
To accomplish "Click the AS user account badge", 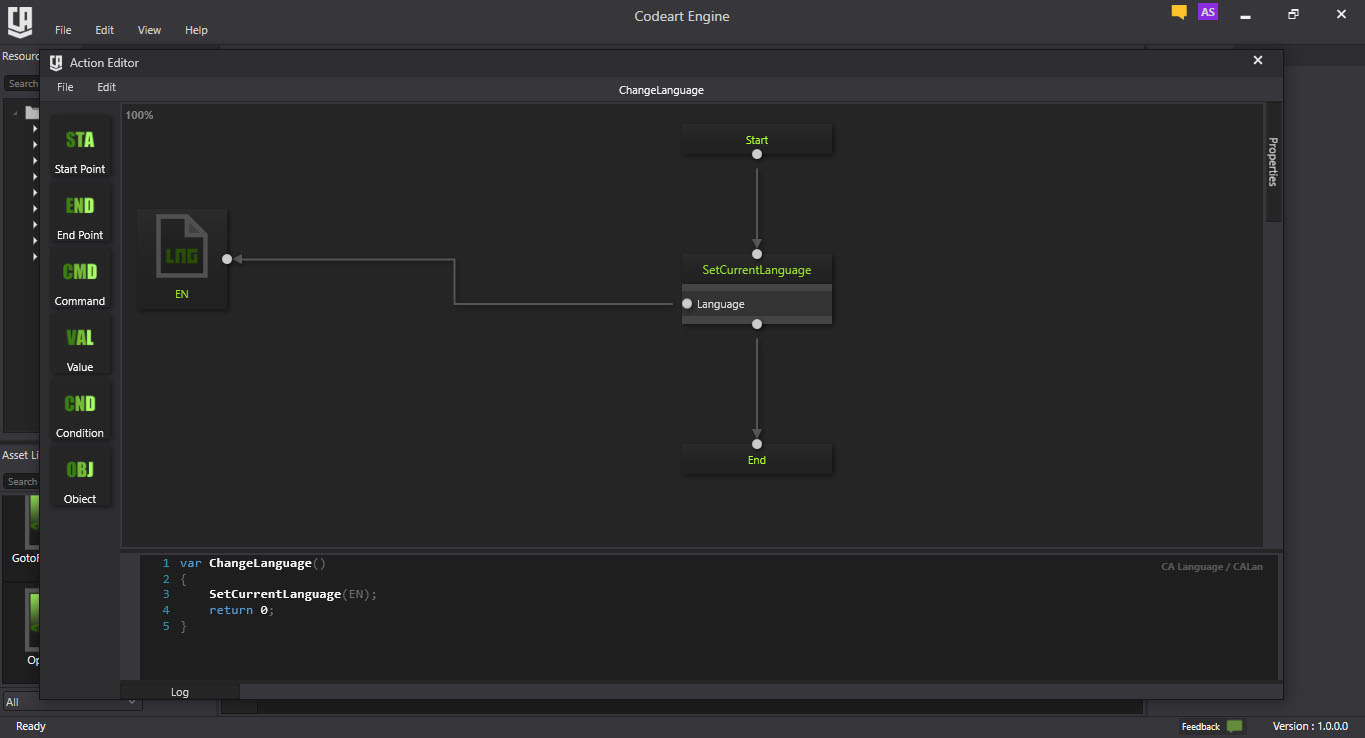I will [x=1208, y=13].
